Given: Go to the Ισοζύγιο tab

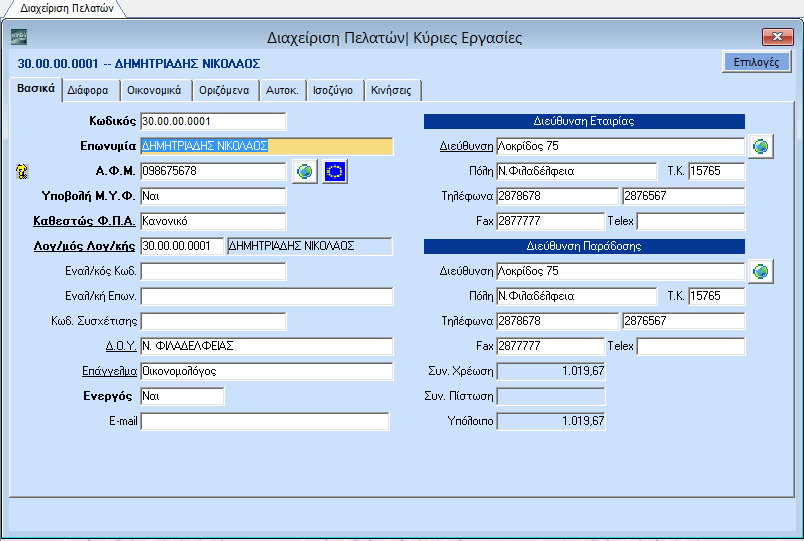Looking at the screenshot, I should pyautogui.click(x=333, y=91).
